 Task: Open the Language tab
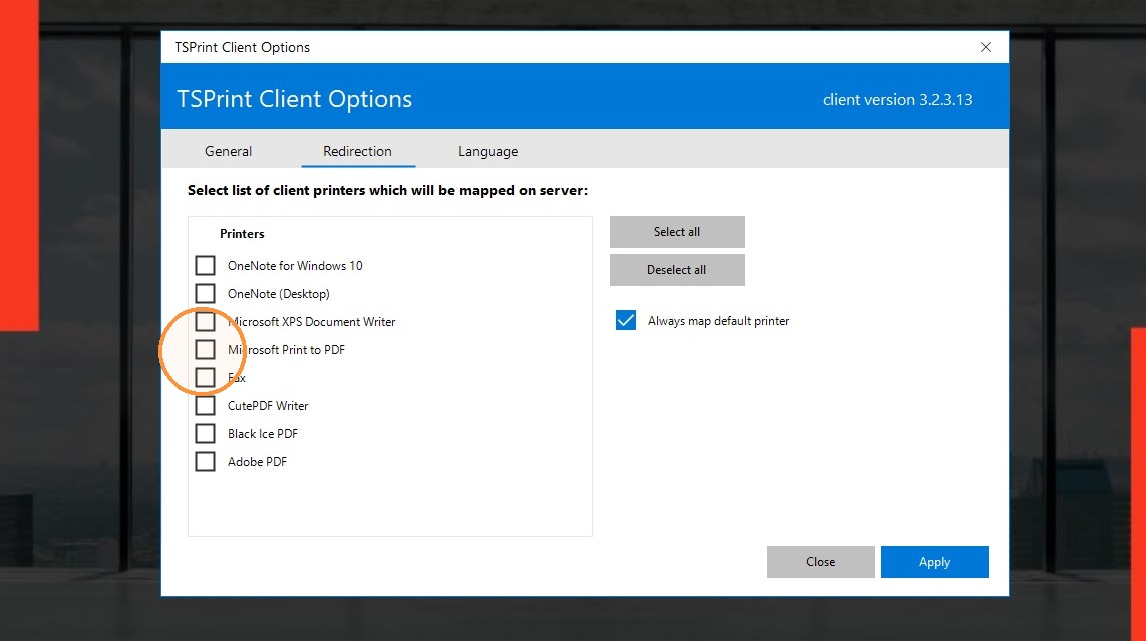click(x=487, y=151)
